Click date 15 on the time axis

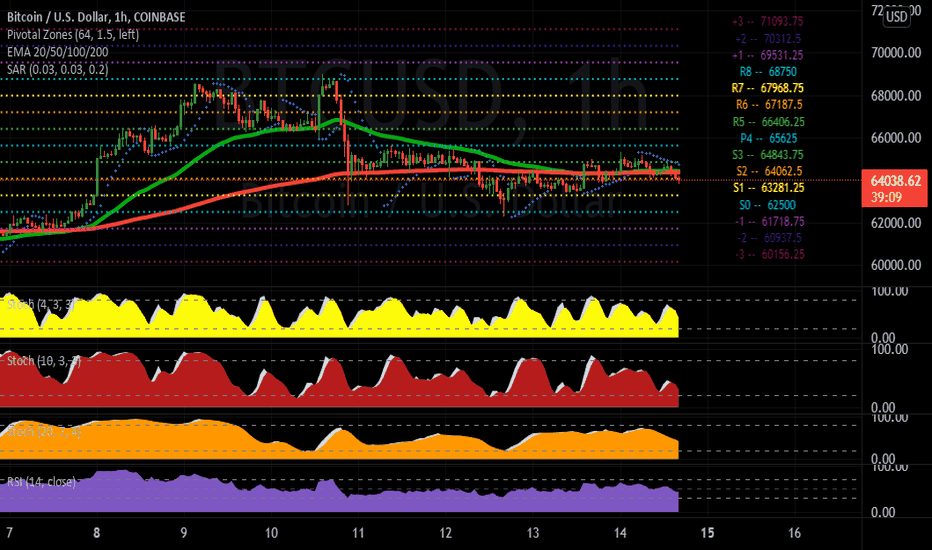click(x=707, y=532)
